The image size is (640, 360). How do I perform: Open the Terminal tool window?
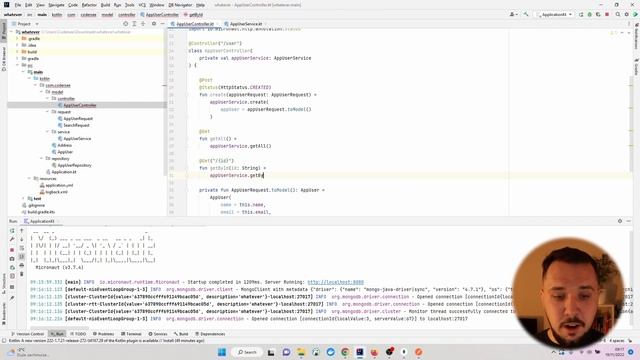(x=131, y=334)
